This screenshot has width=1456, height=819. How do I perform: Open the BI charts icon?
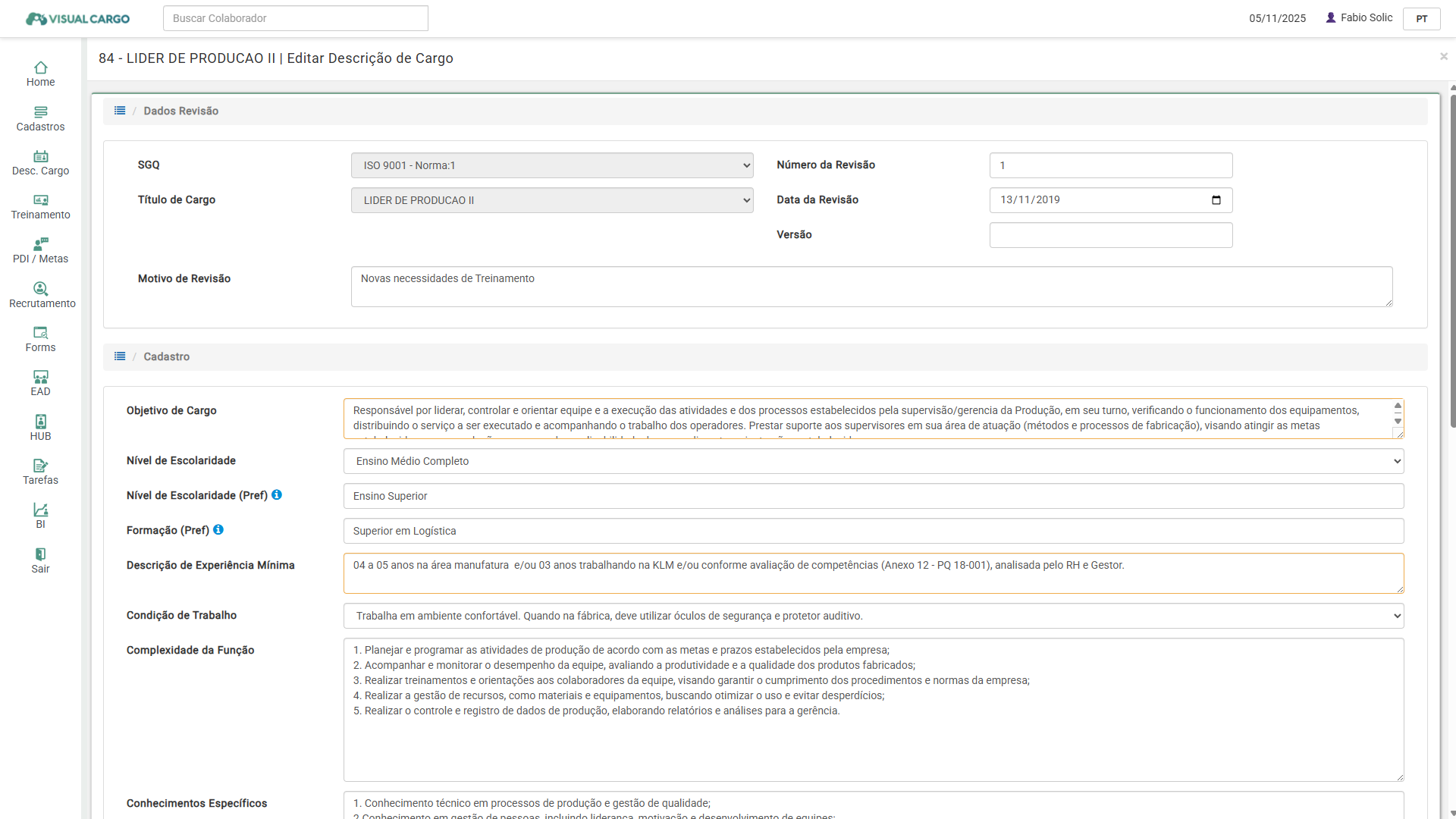(40, 510)
